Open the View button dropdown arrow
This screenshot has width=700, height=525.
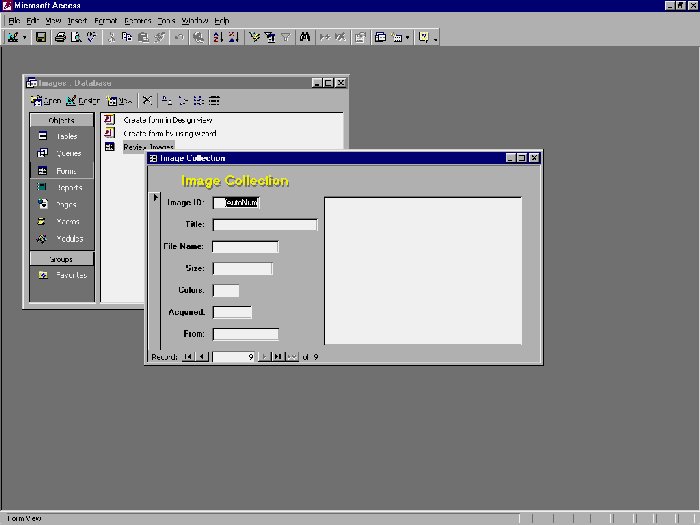point(26,37)
